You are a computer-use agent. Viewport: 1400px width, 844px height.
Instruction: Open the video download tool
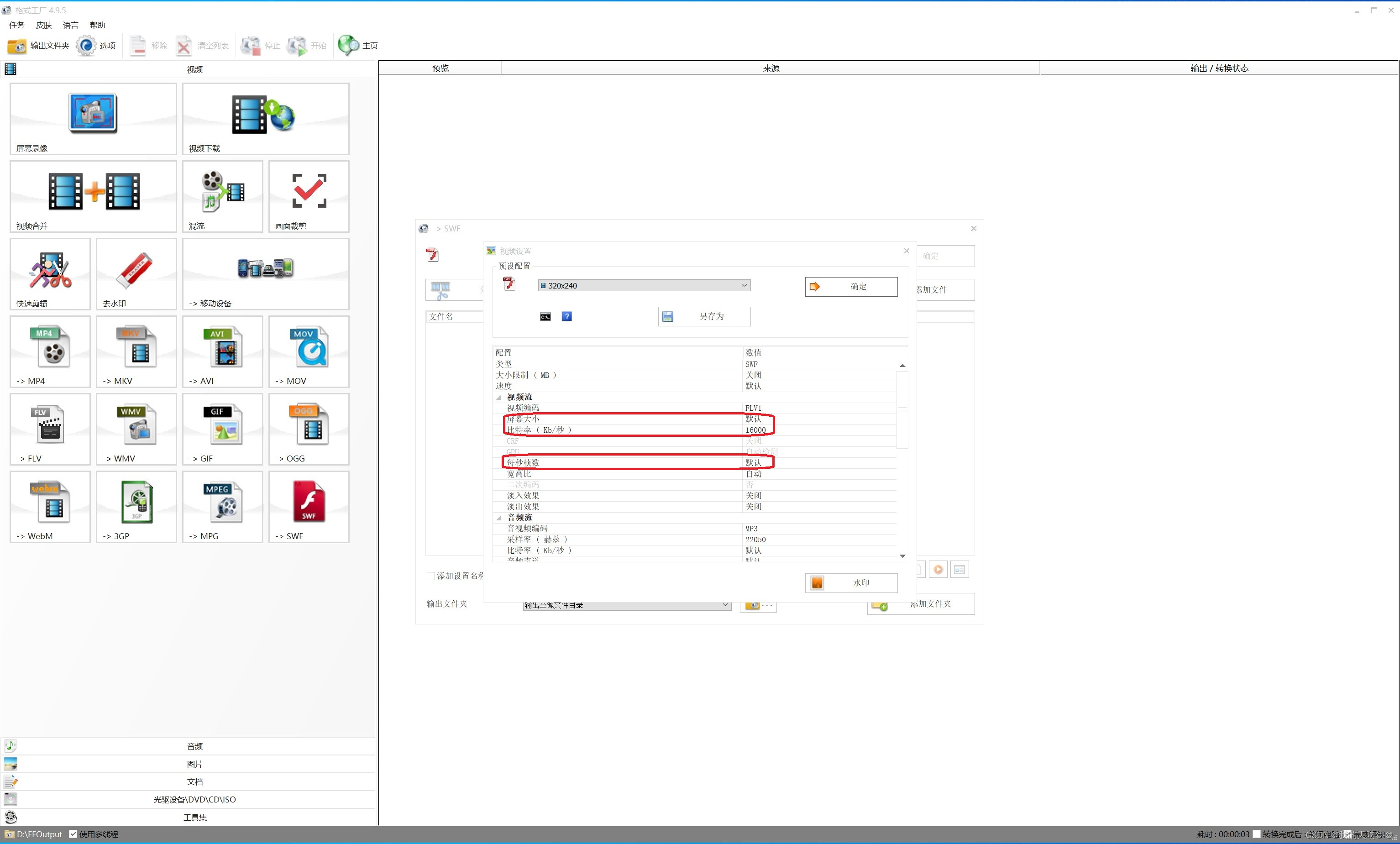click(265, 118)
